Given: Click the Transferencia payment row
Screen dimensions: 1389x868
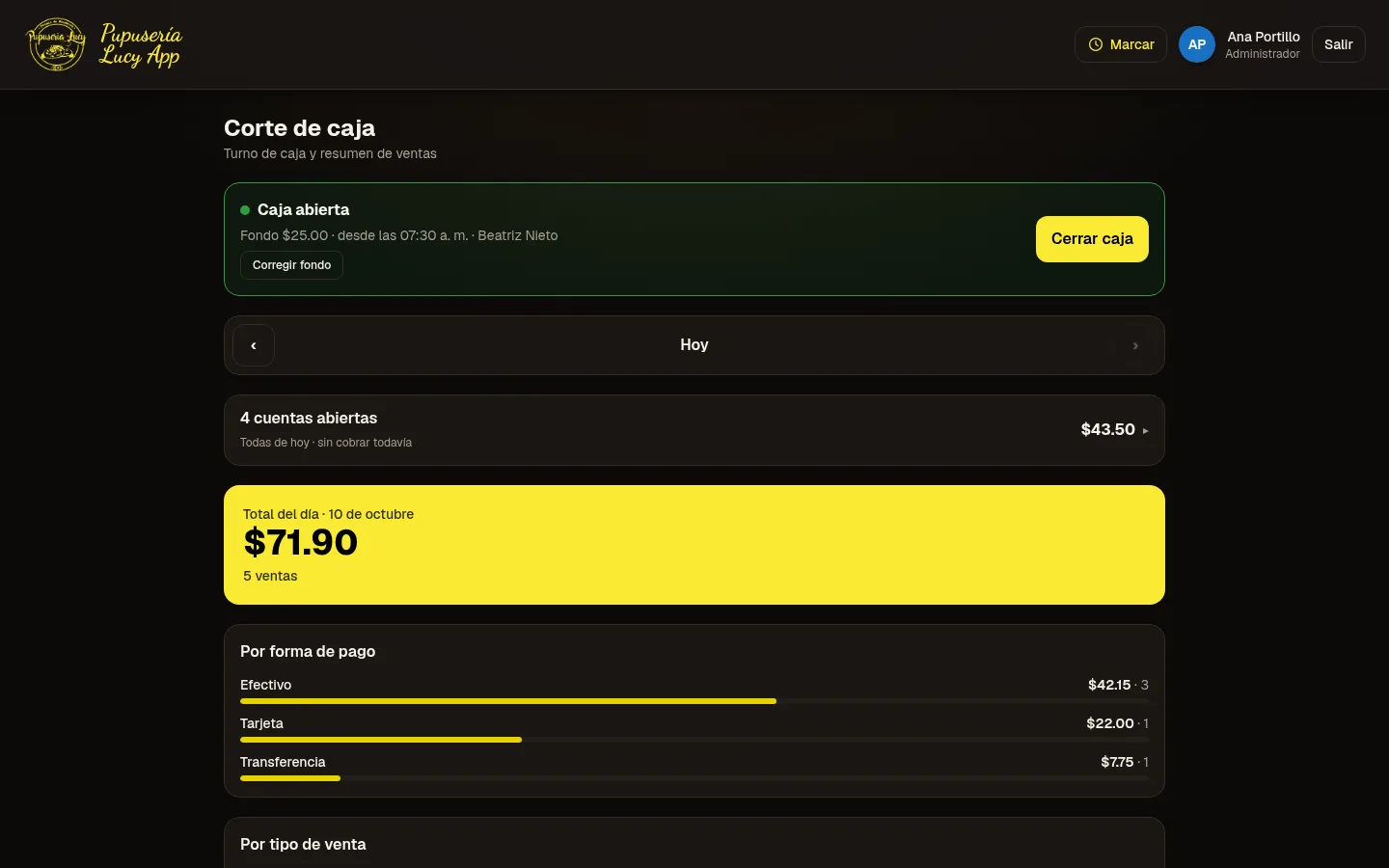Looking at the screenshot, I should click(x=694, y=768).
